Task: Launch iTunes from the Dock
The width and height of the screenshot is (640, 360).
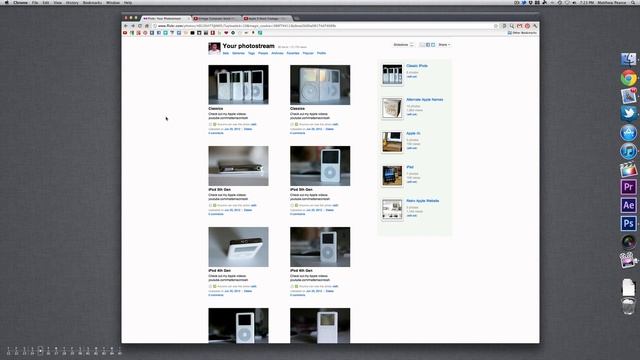Action: (x=629, y=151)
